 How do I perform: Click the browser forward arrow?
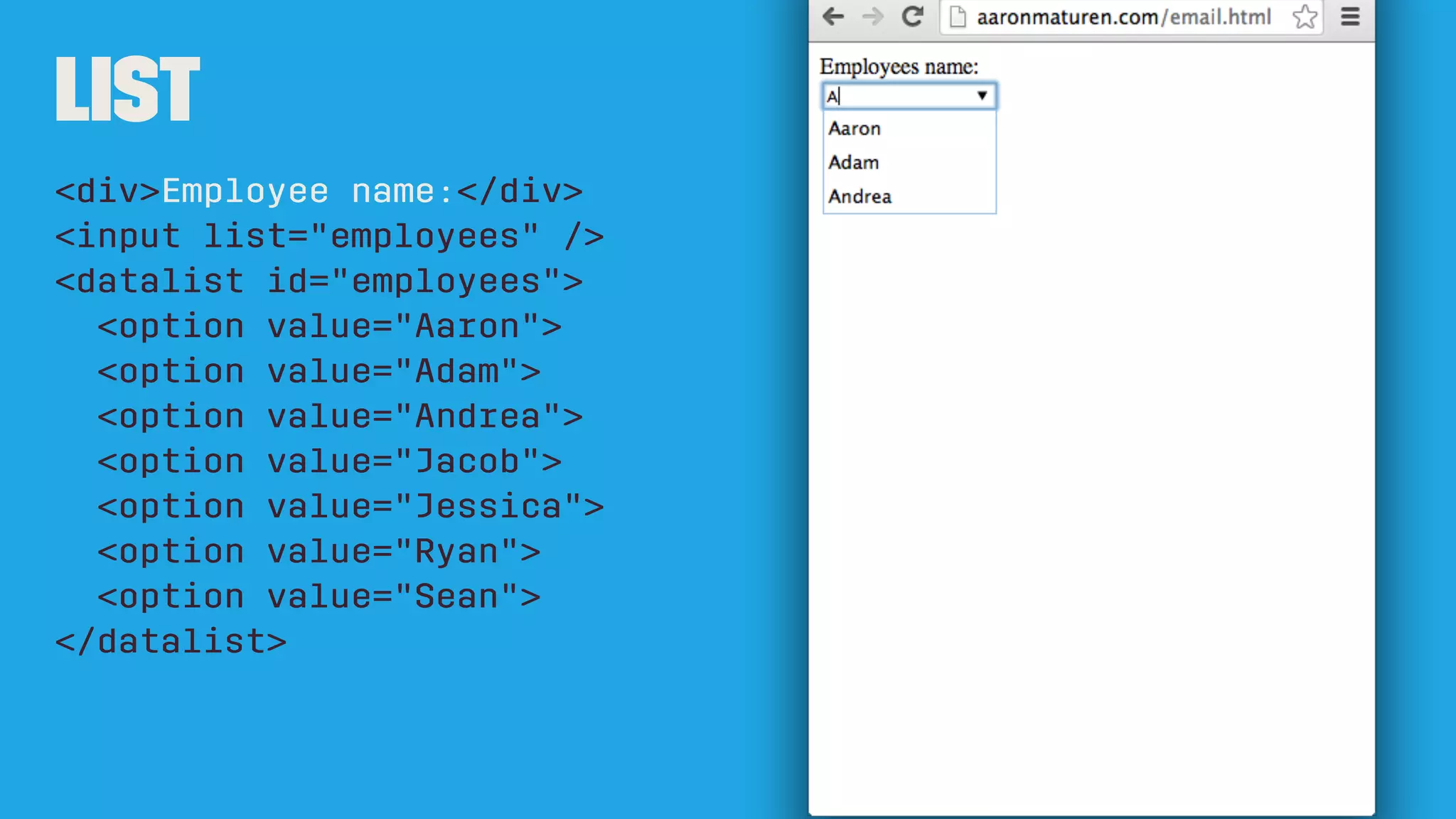872,16
